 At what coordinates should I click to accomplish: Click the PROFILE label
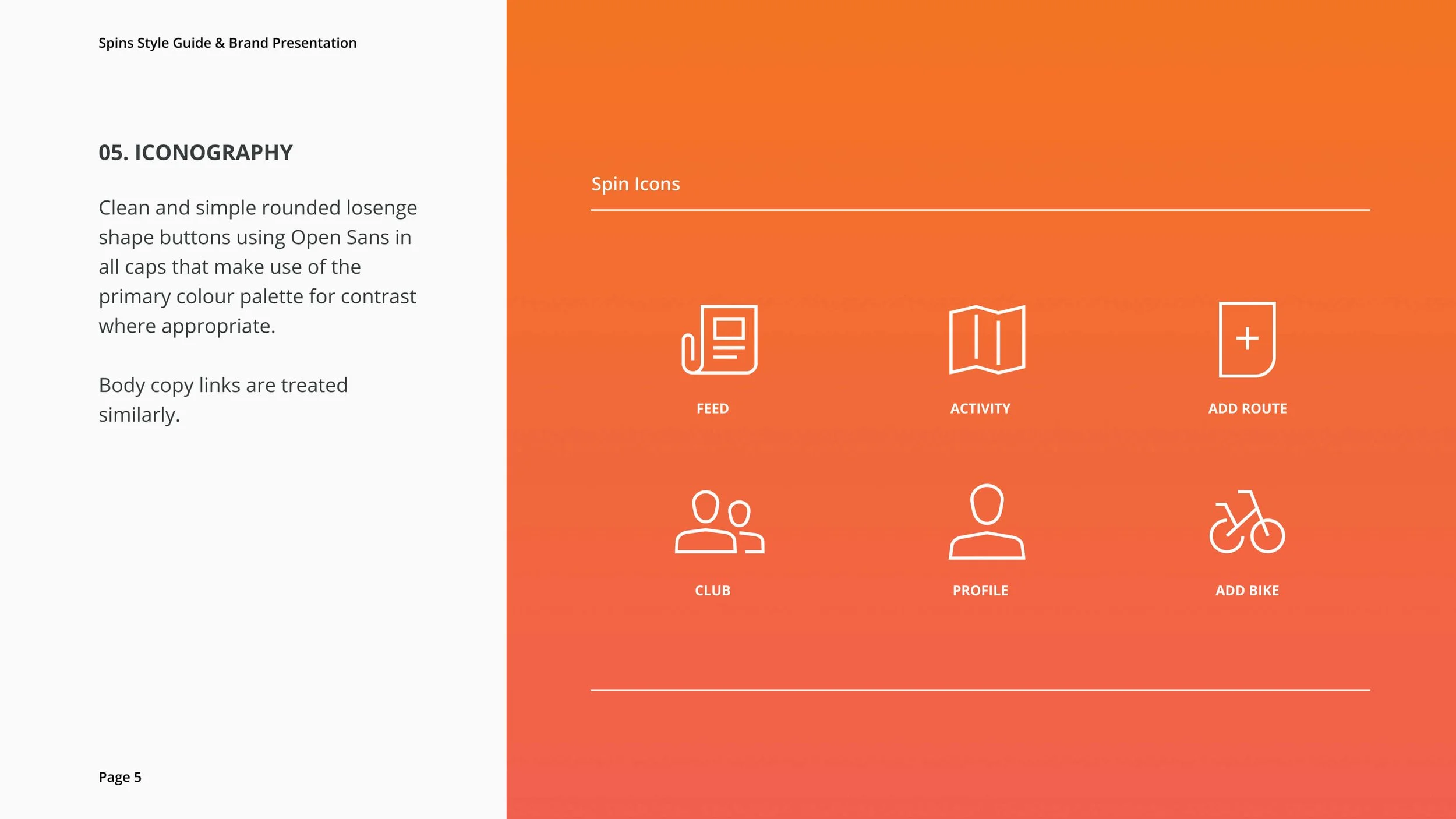click(980, 591)
